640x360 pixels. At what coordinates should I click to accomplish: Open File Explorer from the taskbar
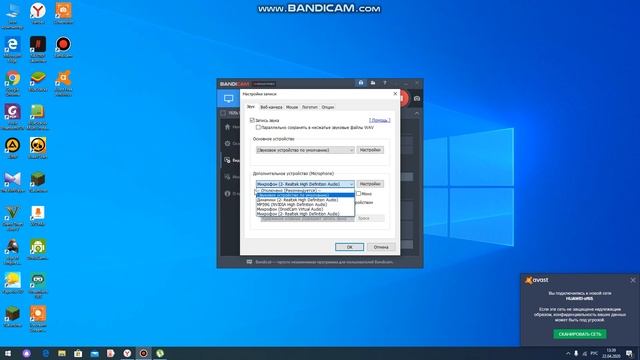[x=62, y=353]
